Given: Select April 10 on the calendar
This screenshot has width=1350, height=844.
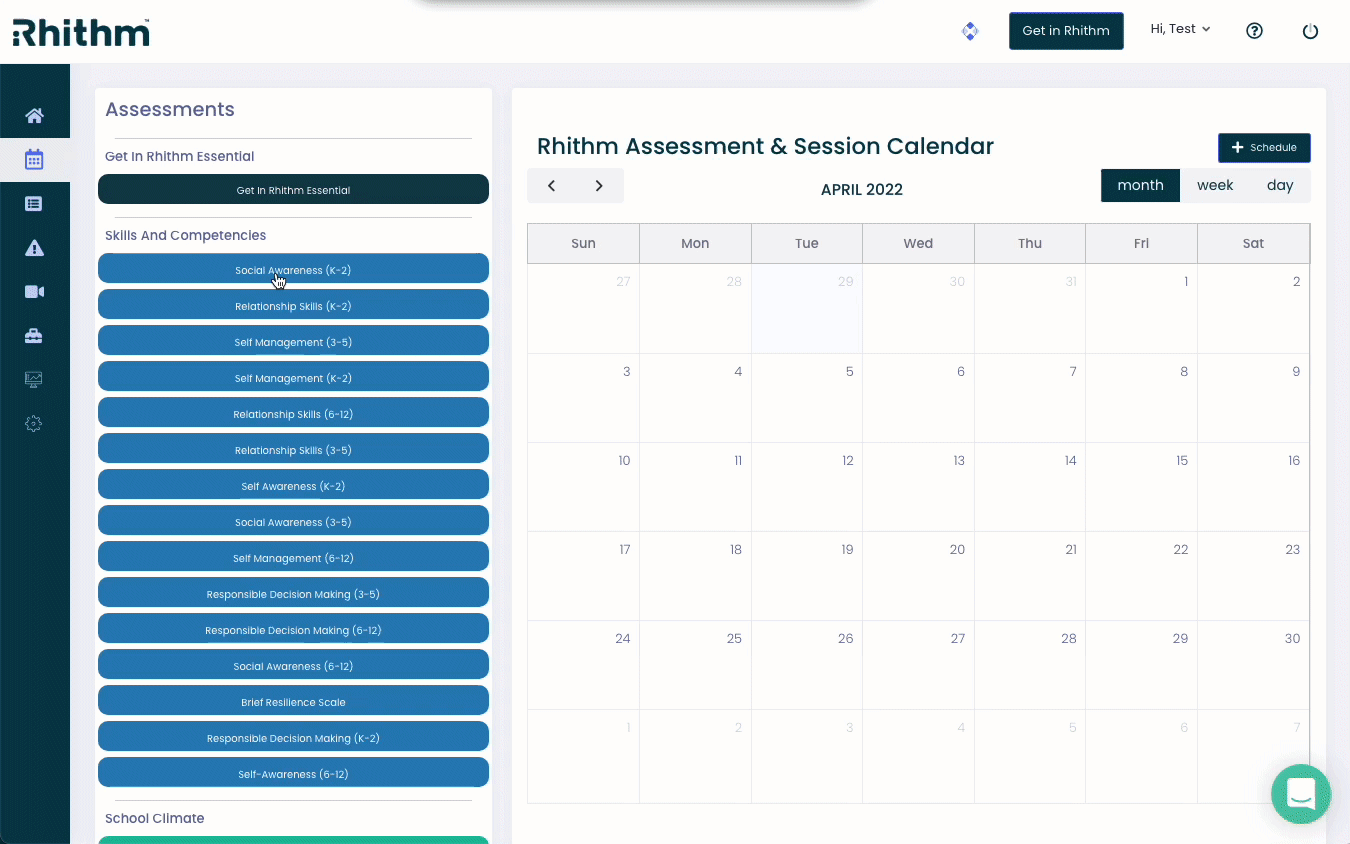Looking at the screenshot, I should [583, 487].
